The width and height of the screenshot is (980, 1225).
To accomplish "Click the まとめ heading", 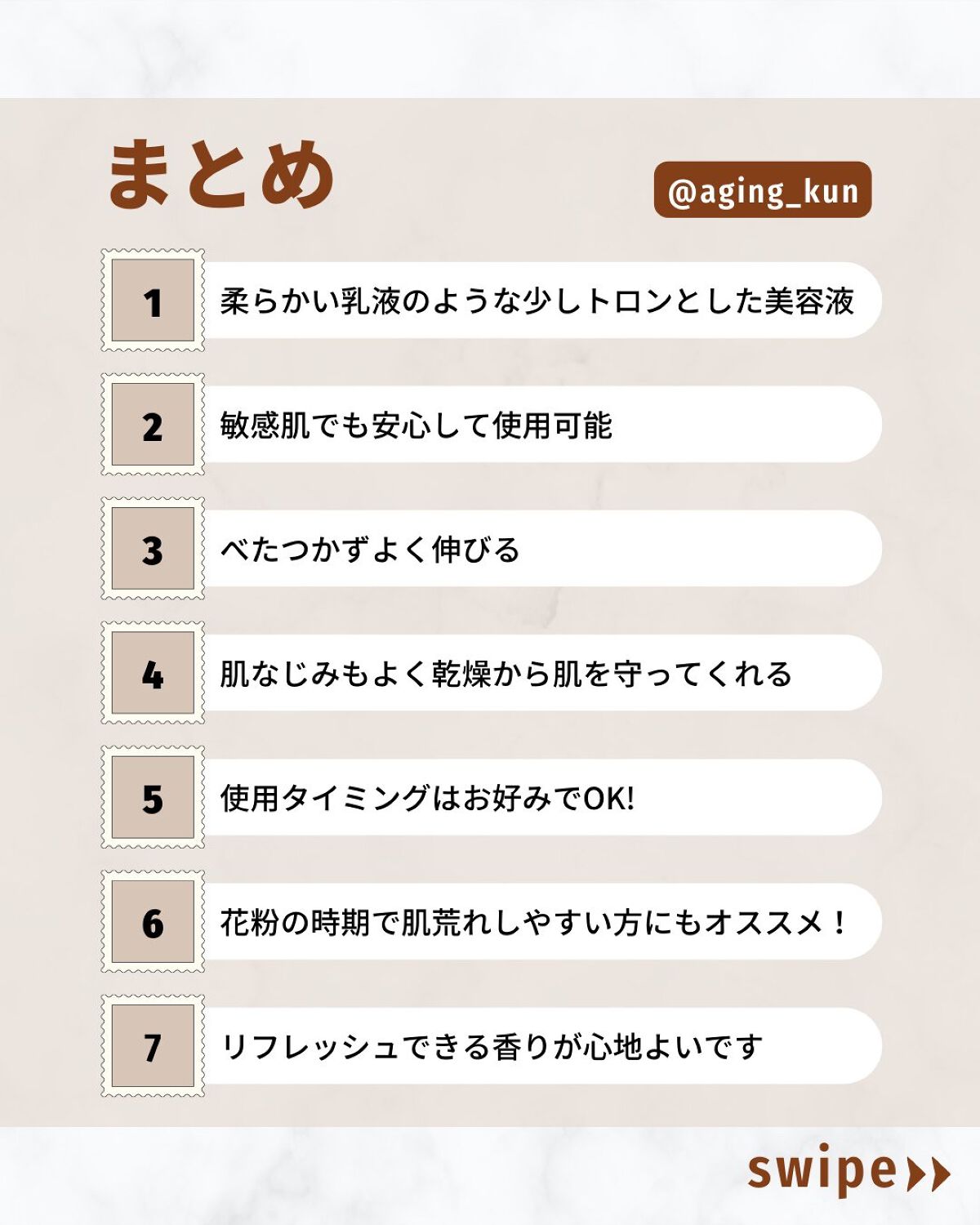I will pos(220,173).
